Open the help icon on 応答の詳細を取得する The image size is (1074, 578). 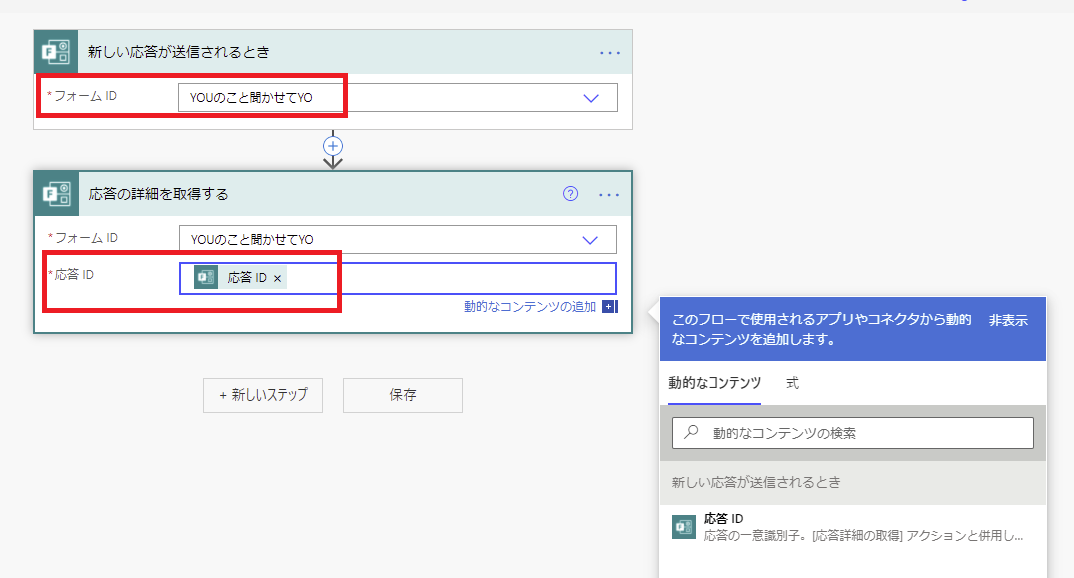[569, 194]
